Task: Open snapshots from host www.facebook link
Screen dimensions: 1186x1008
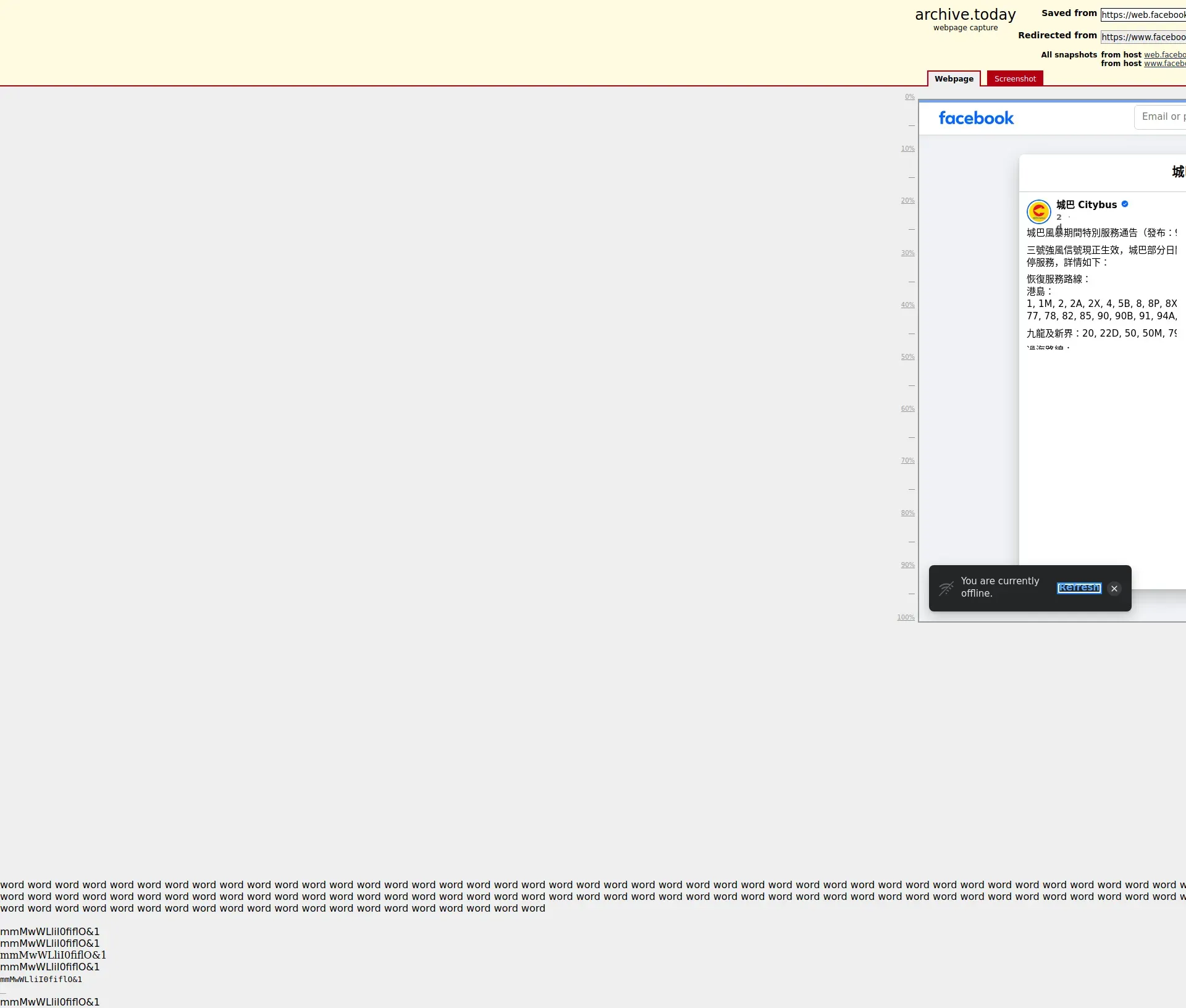Action: coord(1164,64)
